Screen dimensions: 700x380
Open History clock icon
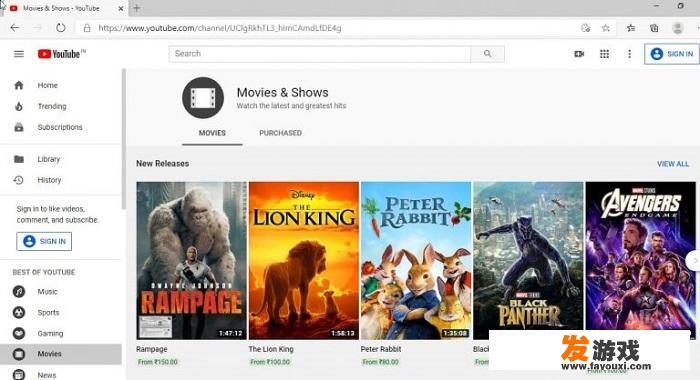18,180
